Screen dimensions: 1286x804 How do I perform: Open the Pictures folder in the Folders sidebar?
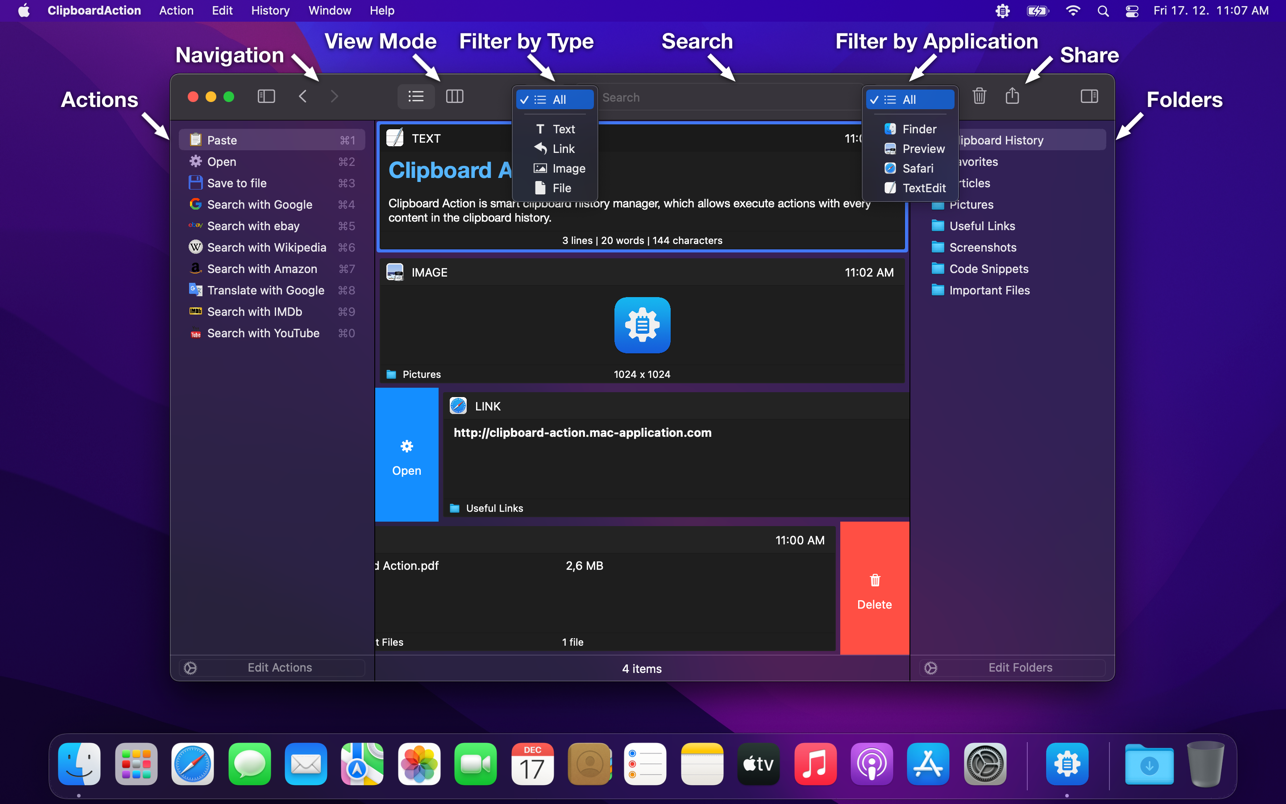coord(1013,205)
